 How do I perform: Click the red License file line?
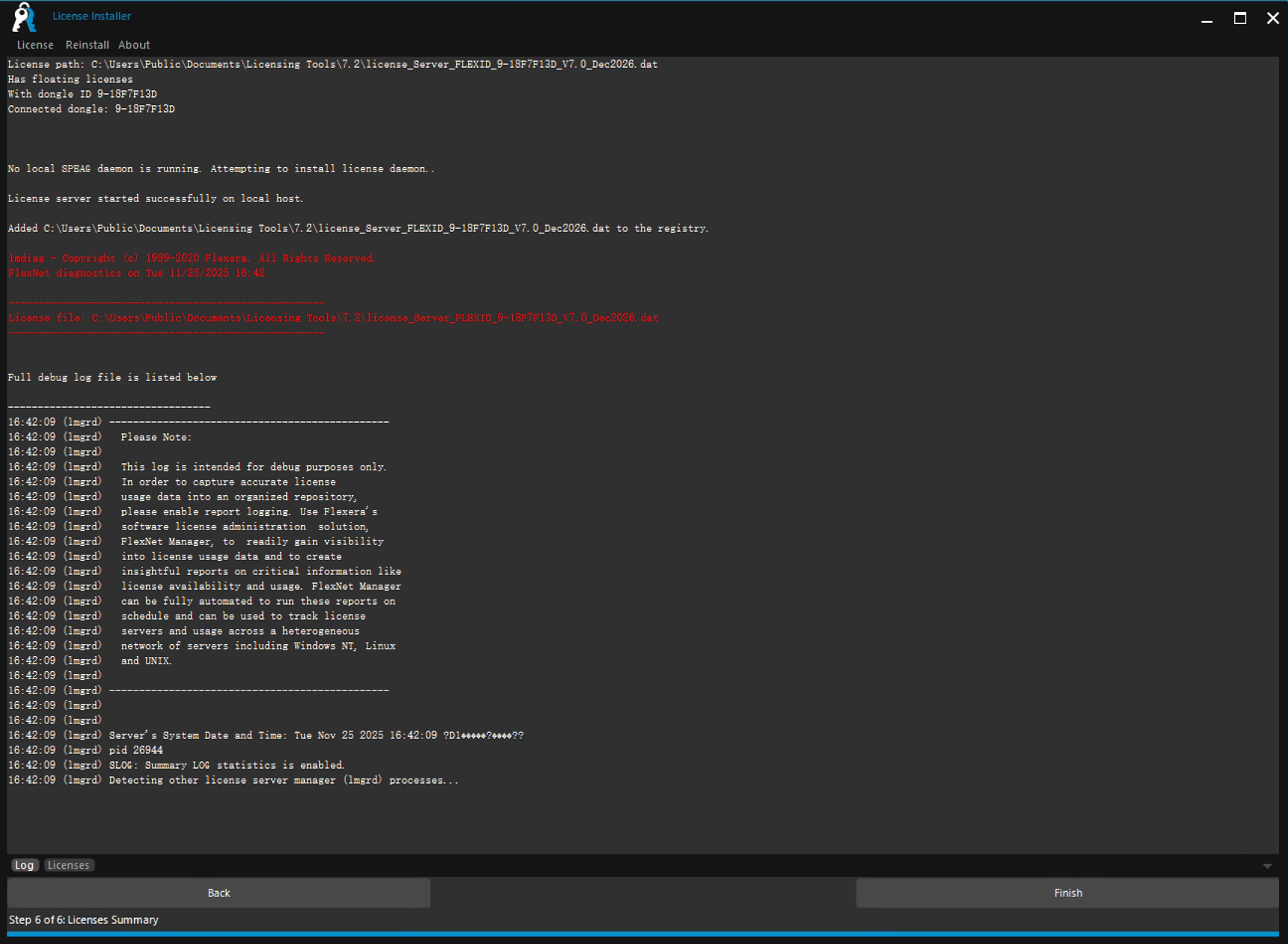(x=332, y=318)
